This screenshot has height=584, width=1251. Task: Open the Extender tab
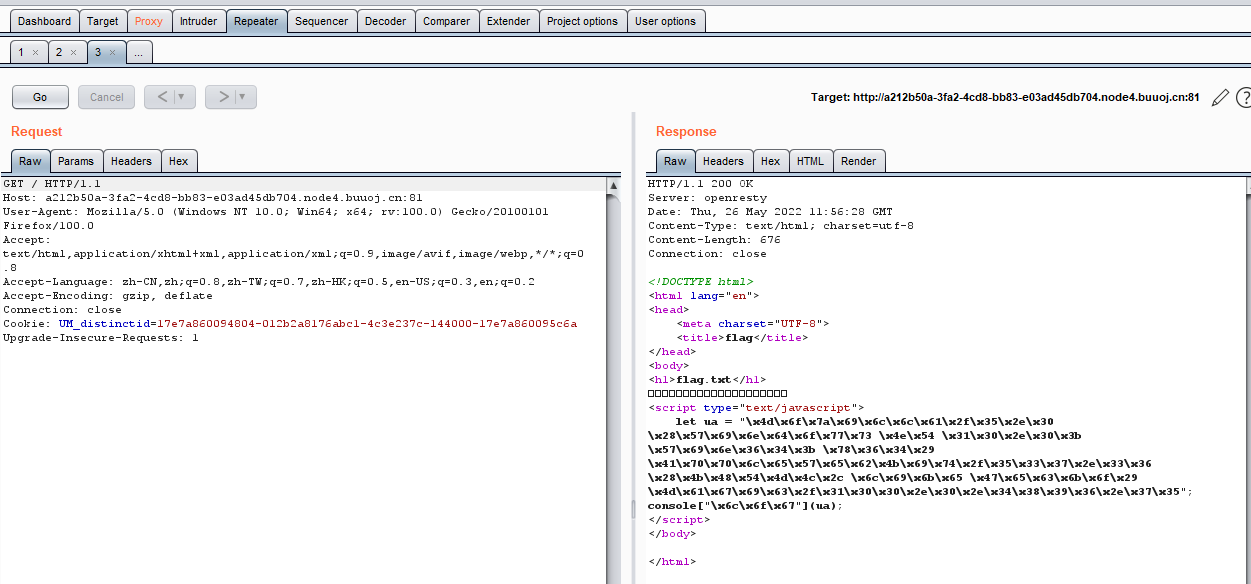tap(509, 21)
